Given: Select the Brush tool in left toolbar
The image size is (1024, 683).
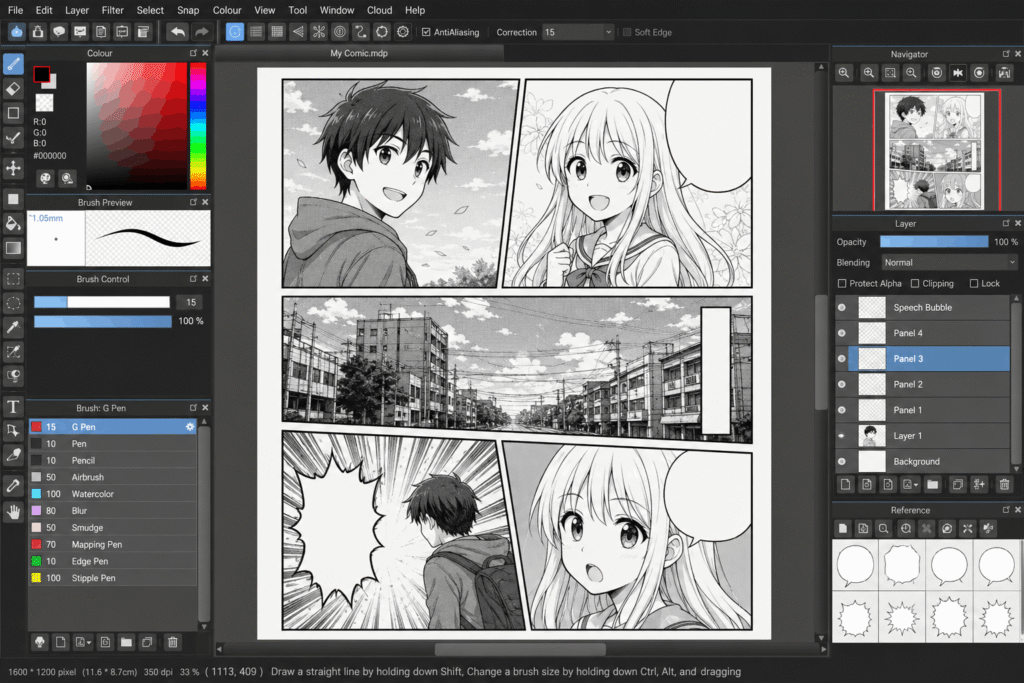Looking at the screenshot, I should click(13, 64).
